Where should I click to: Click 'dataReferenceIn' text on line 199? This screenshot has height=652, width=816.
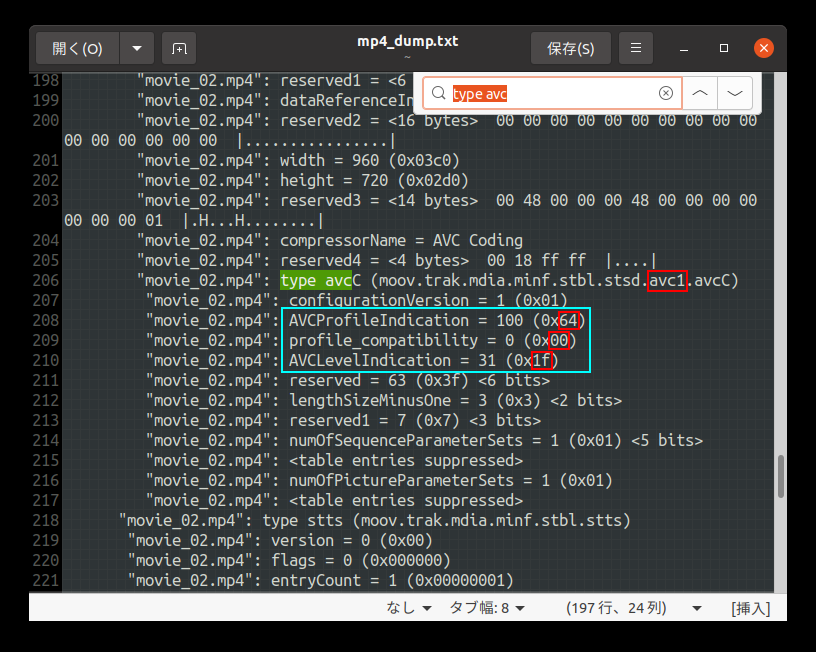point(346,100)
